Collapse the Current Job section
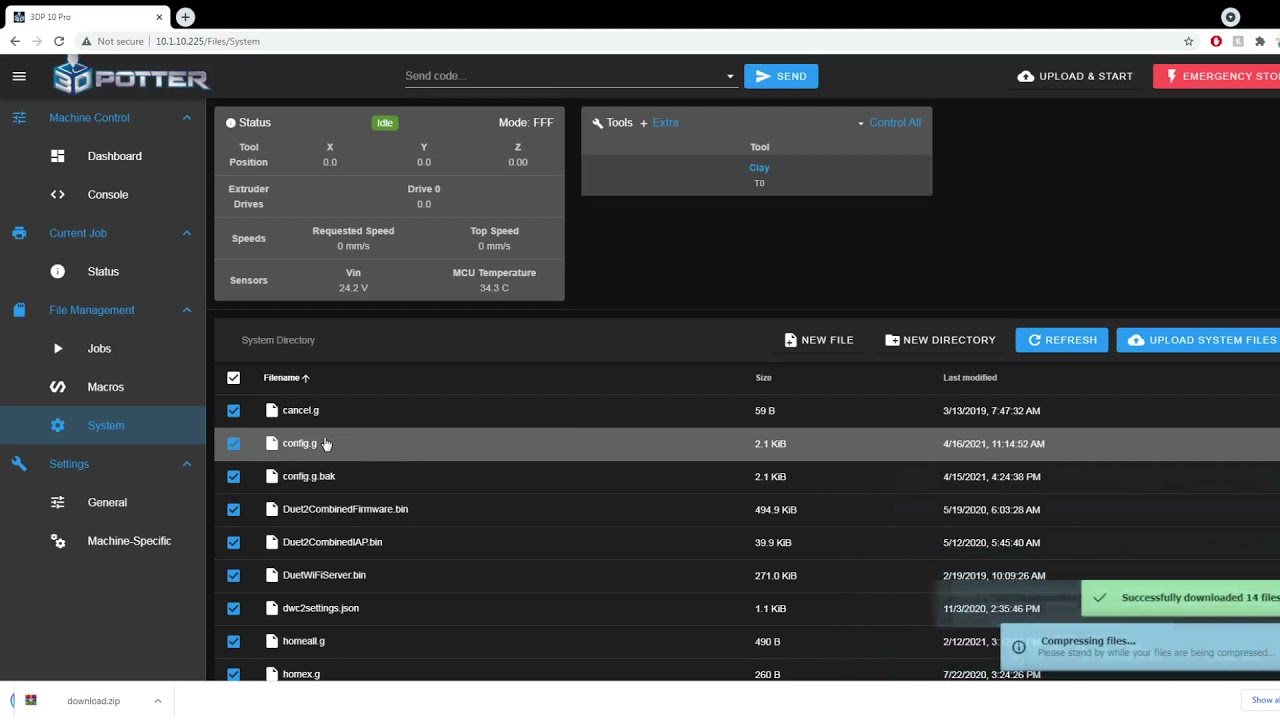Viewport: 1280px width, 720px height. click(187, 233)
